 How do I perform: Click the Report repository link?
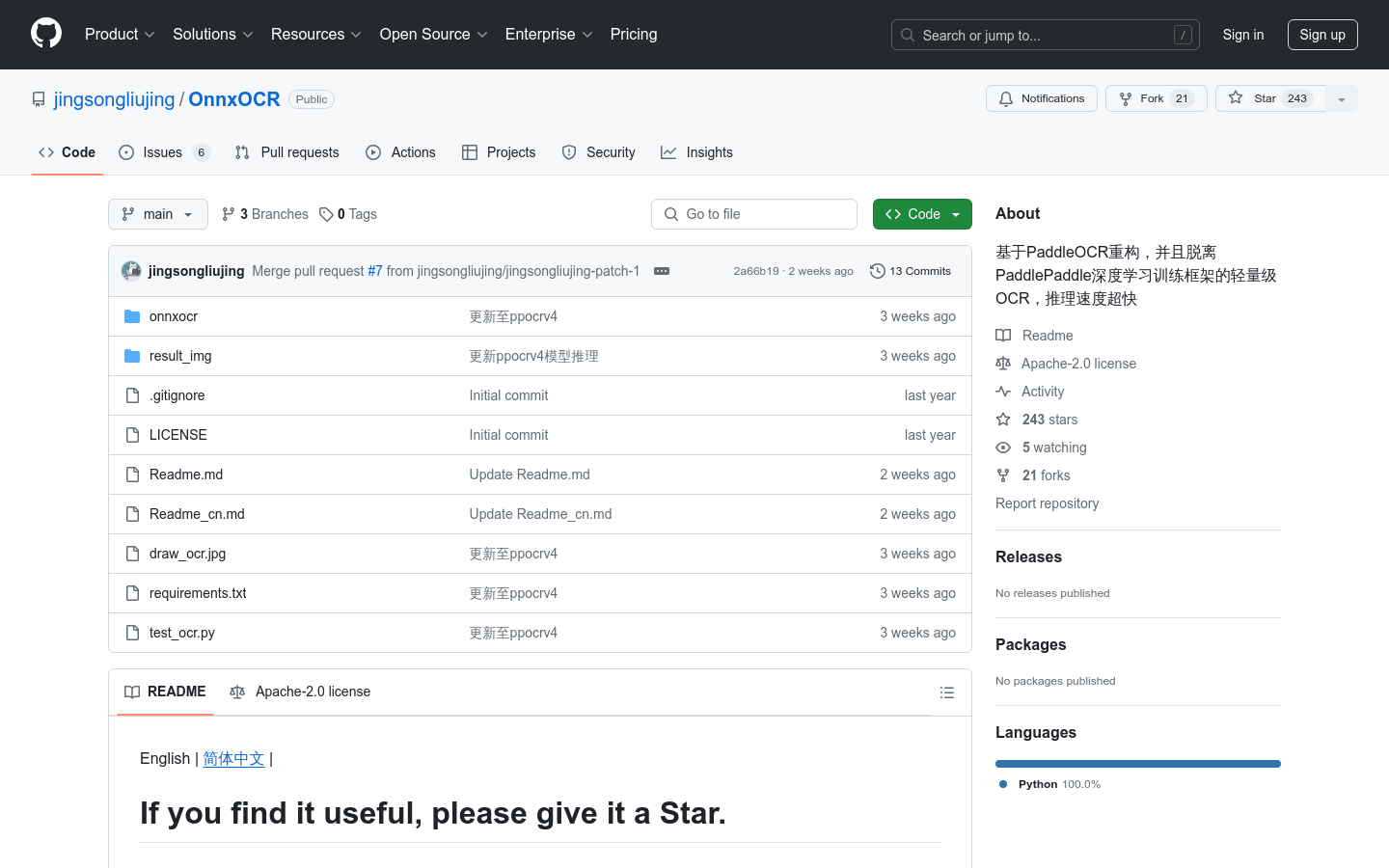point(1047,503)
